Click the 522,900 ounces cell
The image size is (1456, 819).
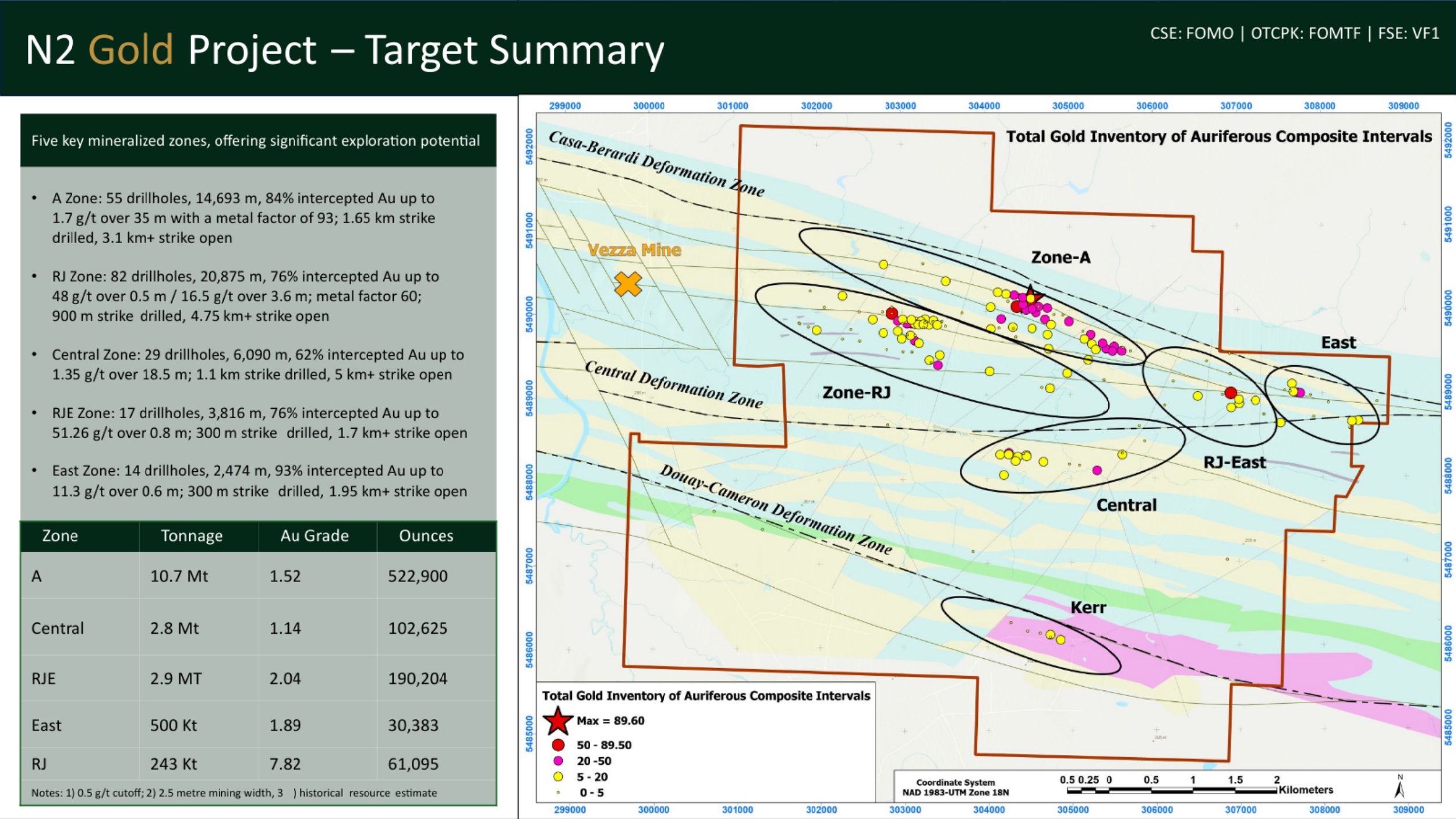[x=418, y=576]
